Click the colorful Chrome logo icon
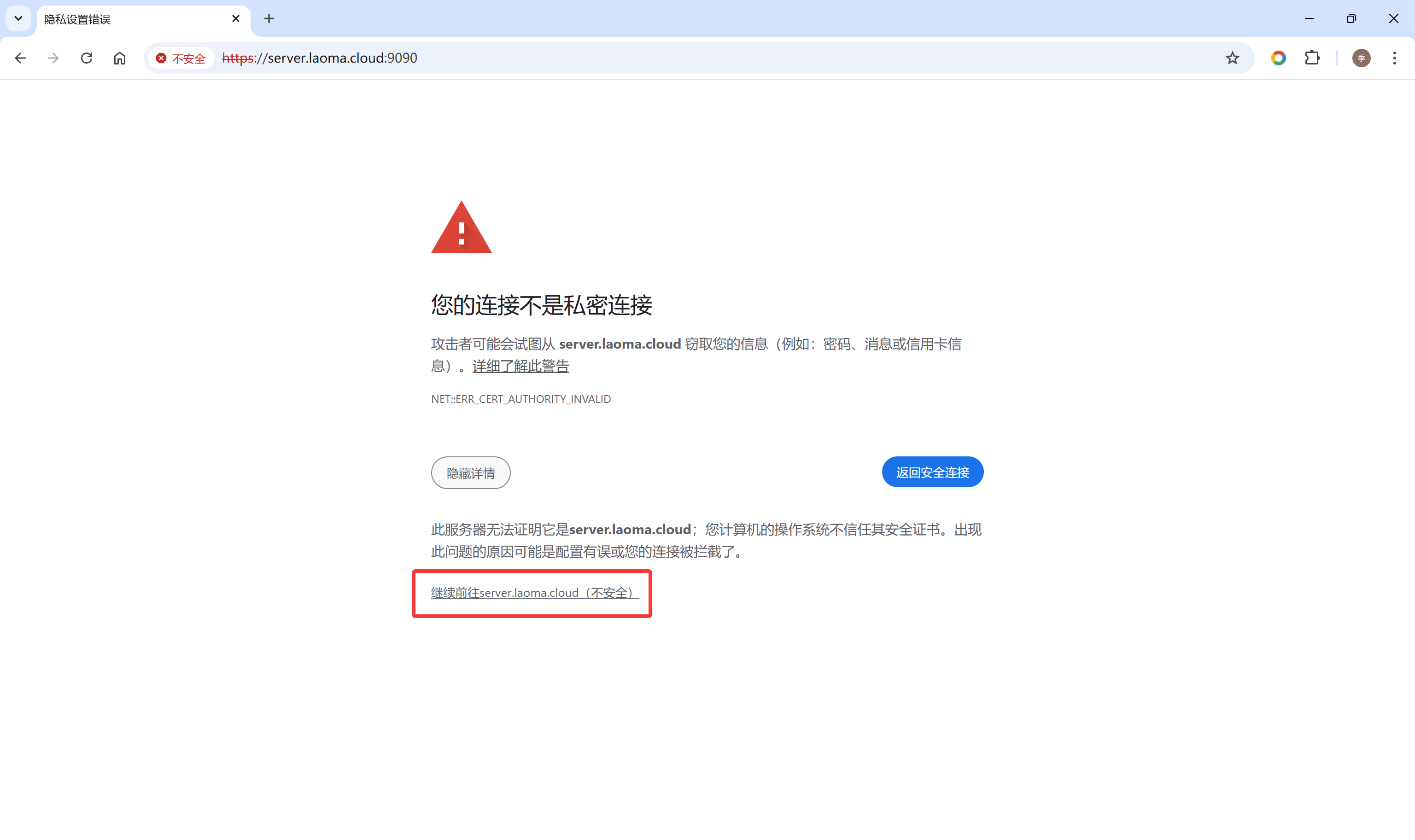Image resolution: width=1415 pixels, height=840 pixels. 1279,58
